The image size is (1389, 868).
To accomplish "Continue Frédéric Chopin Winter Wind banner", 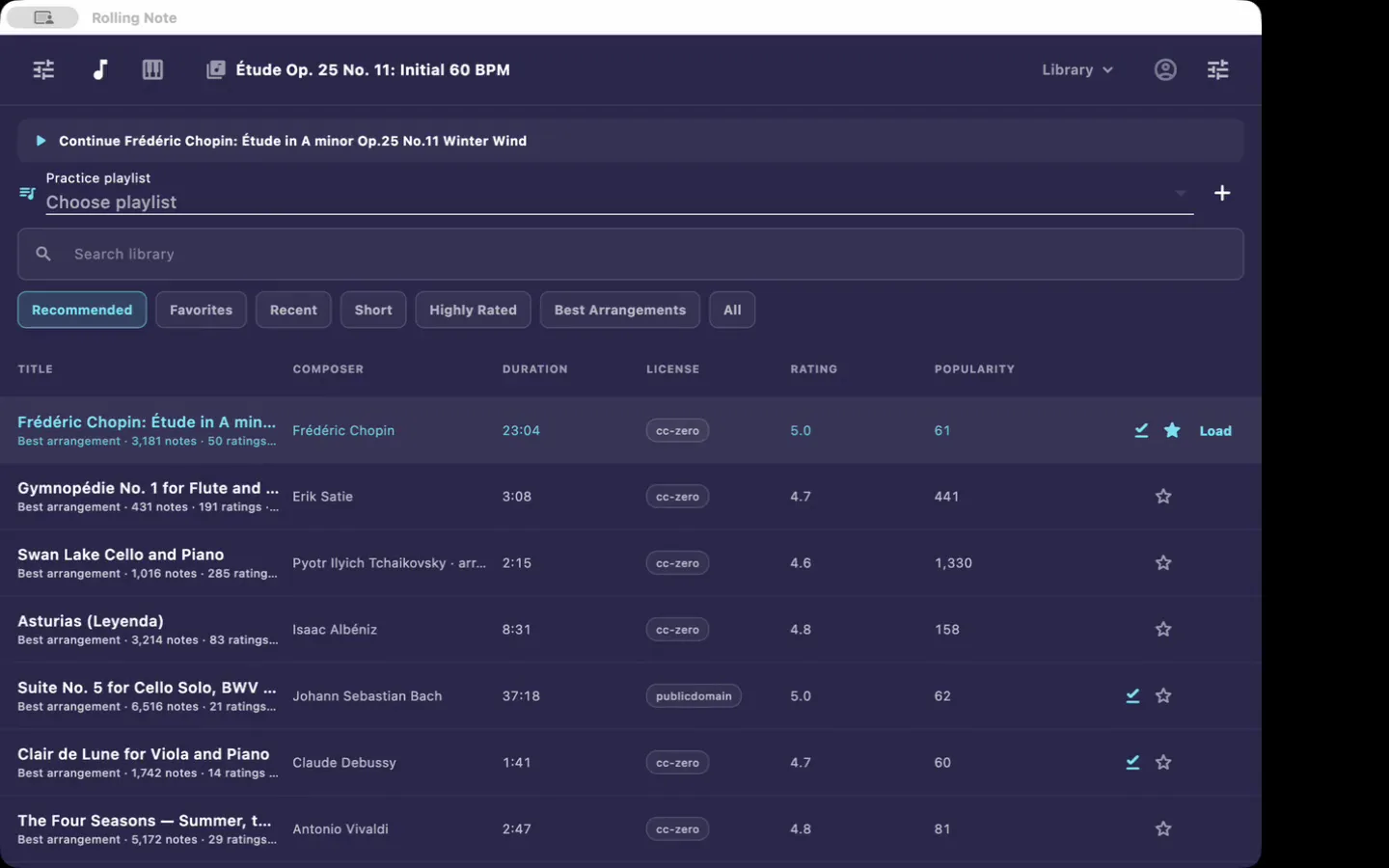I will [630, 141].
